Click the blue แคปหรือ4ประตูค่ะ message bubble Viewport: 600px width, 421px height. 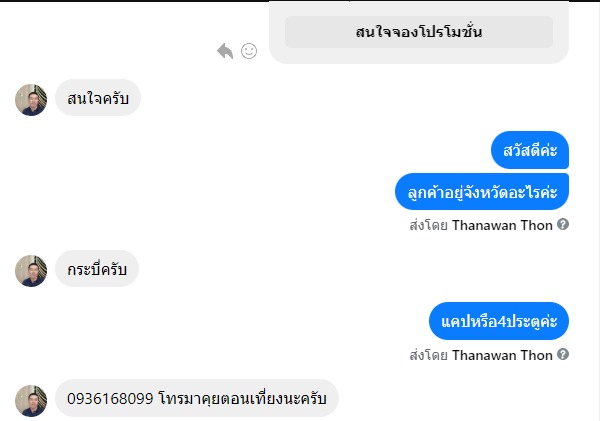click(498, 321)
